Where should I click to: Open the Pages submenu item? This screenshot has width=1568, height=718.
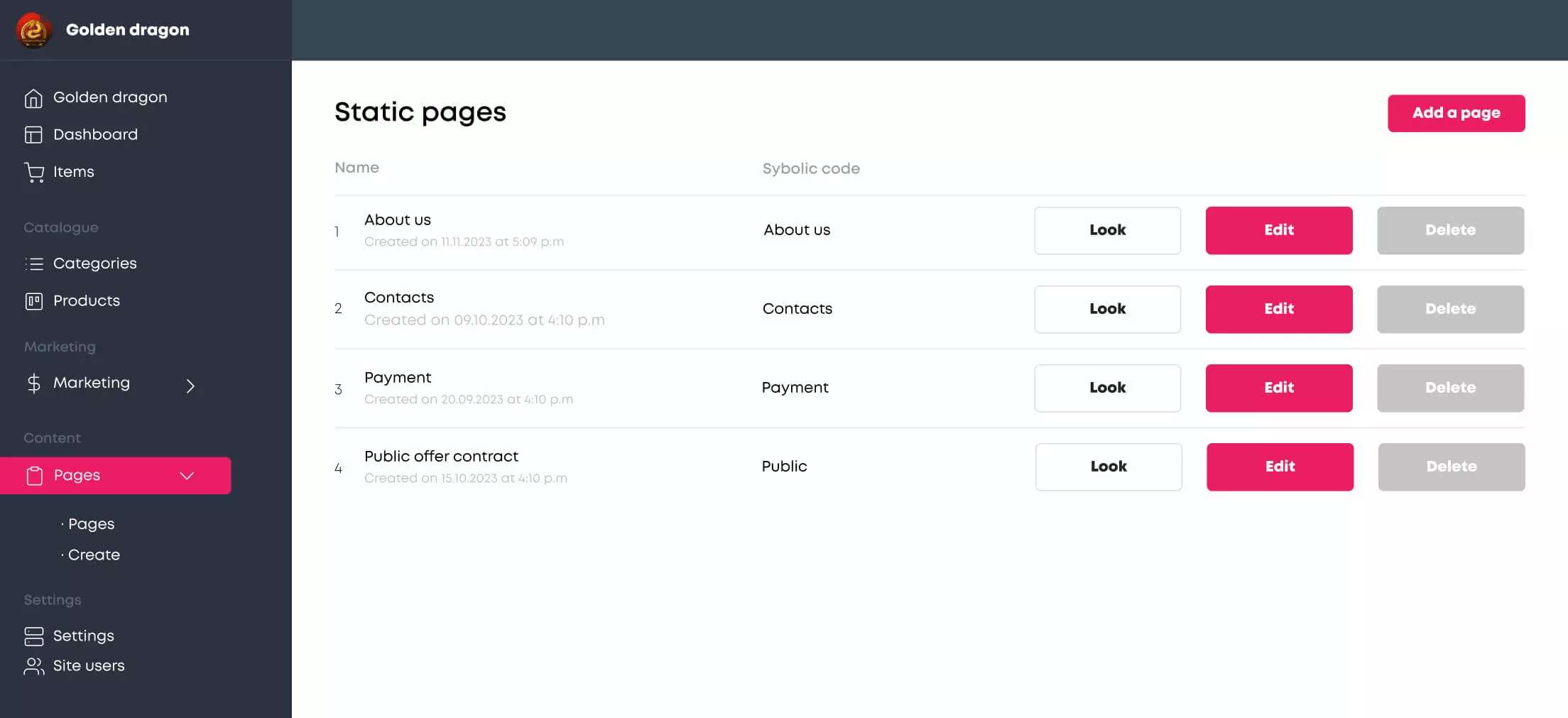click(x=91, y=524)
